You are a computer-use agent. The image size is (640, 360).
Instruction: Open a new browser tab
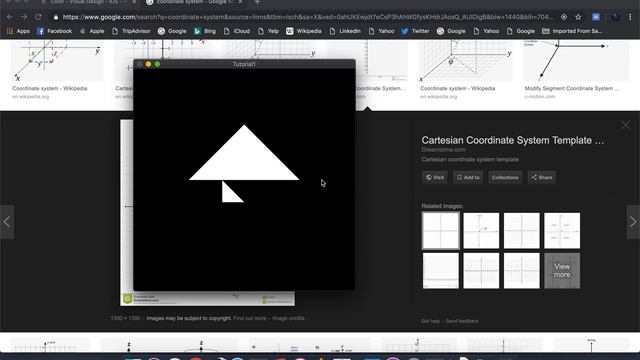click(257, 2)
